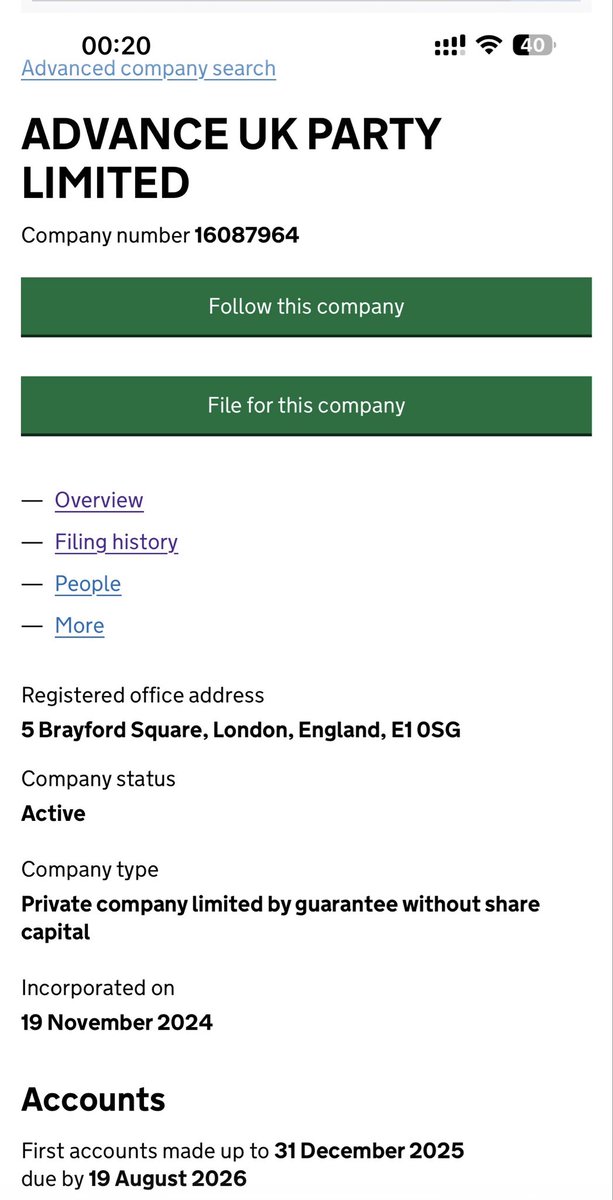Image resolution: width=613 pixels, height=1200 pixels.
Task: Click the 5 Brayford Square address text
Action: point(241,730)
